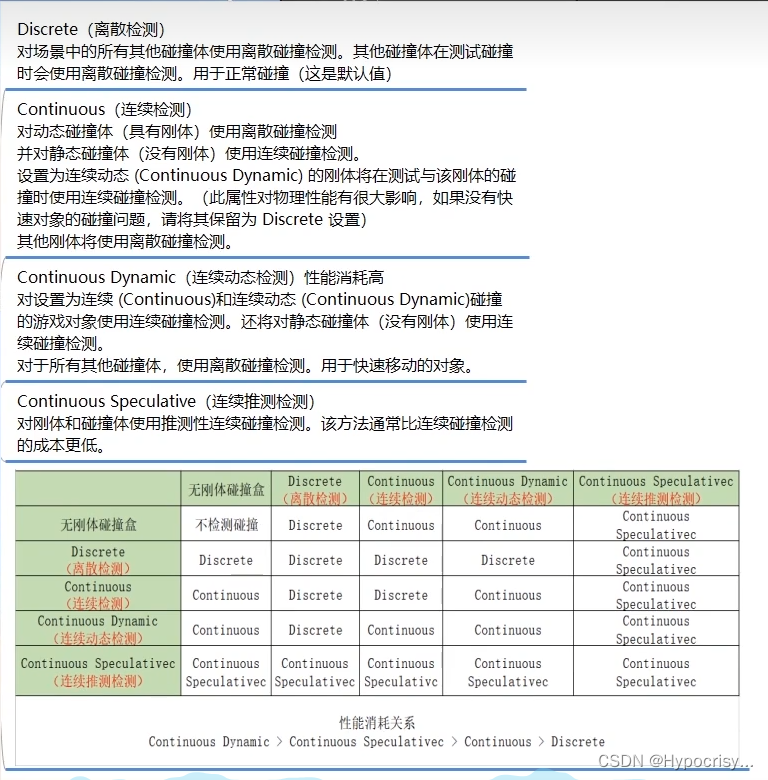Click 'Continuous' cell in Continuous row, 无刚体碰撞盒 column
This screenshot has height=780, width=768.
226,595
